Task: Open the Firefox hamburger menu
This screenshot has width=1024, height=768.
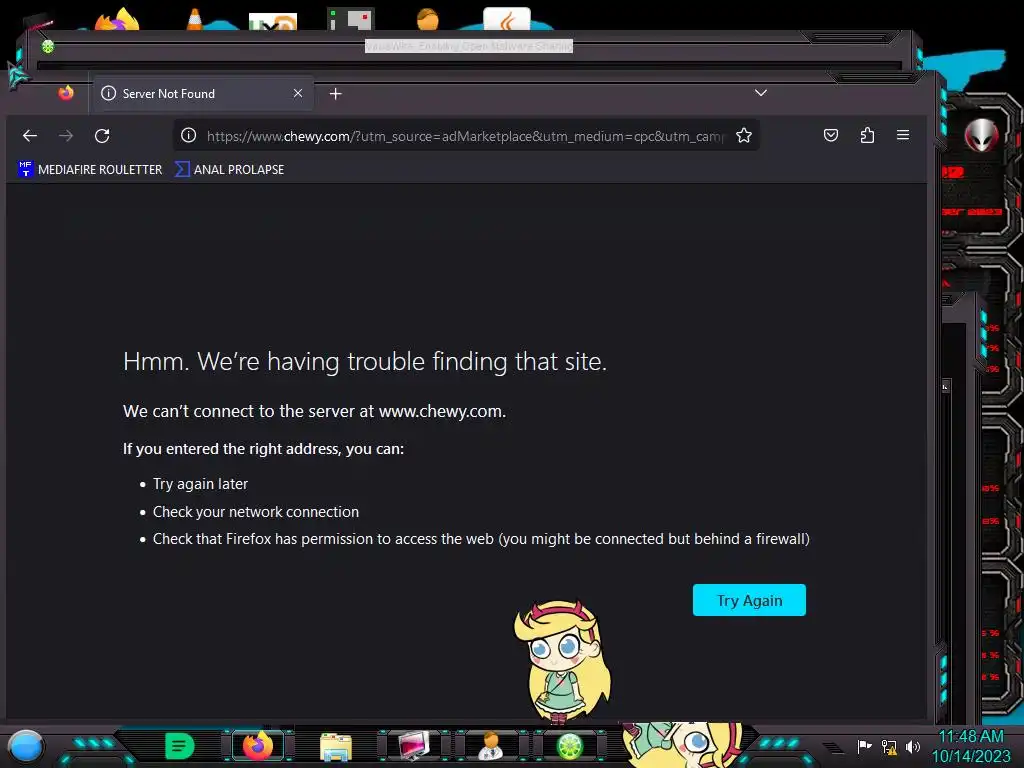Action: pyautogui.click(x=903, y=135)
